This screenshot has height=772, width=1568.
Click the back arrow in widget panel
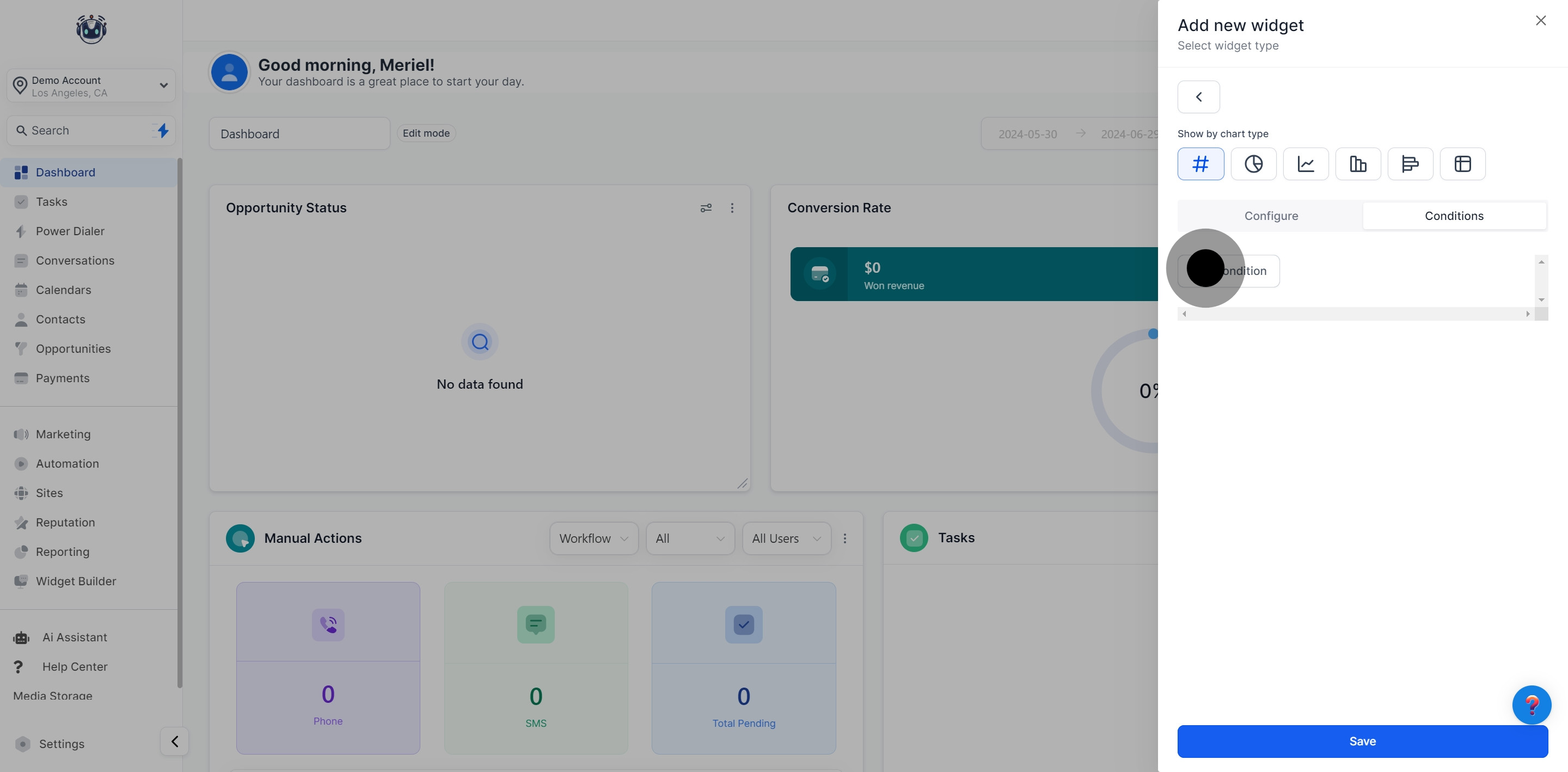tap(1198, 97)
